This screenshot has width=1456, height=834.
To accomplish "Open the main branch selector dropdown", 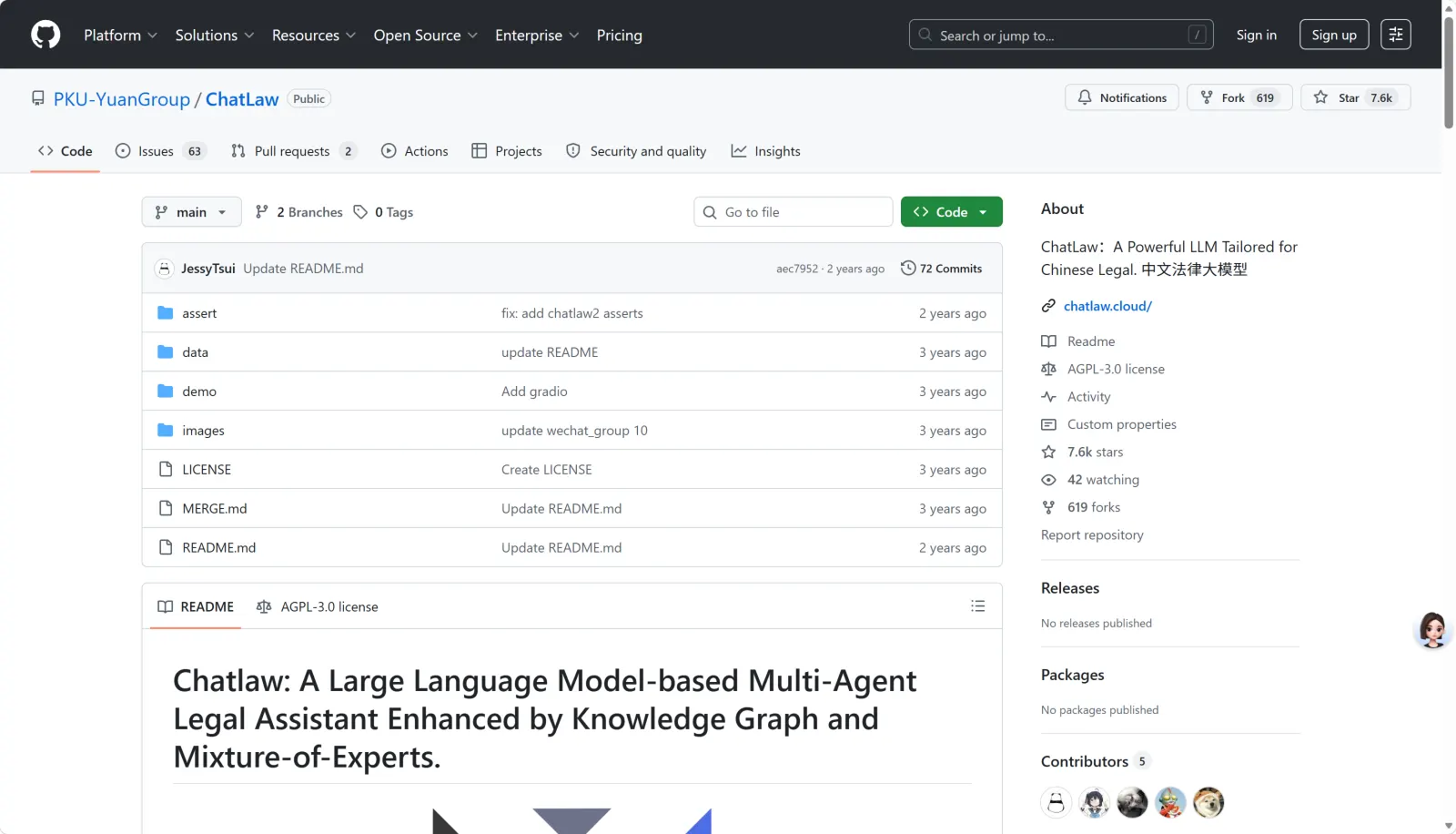I will (191, 212).
